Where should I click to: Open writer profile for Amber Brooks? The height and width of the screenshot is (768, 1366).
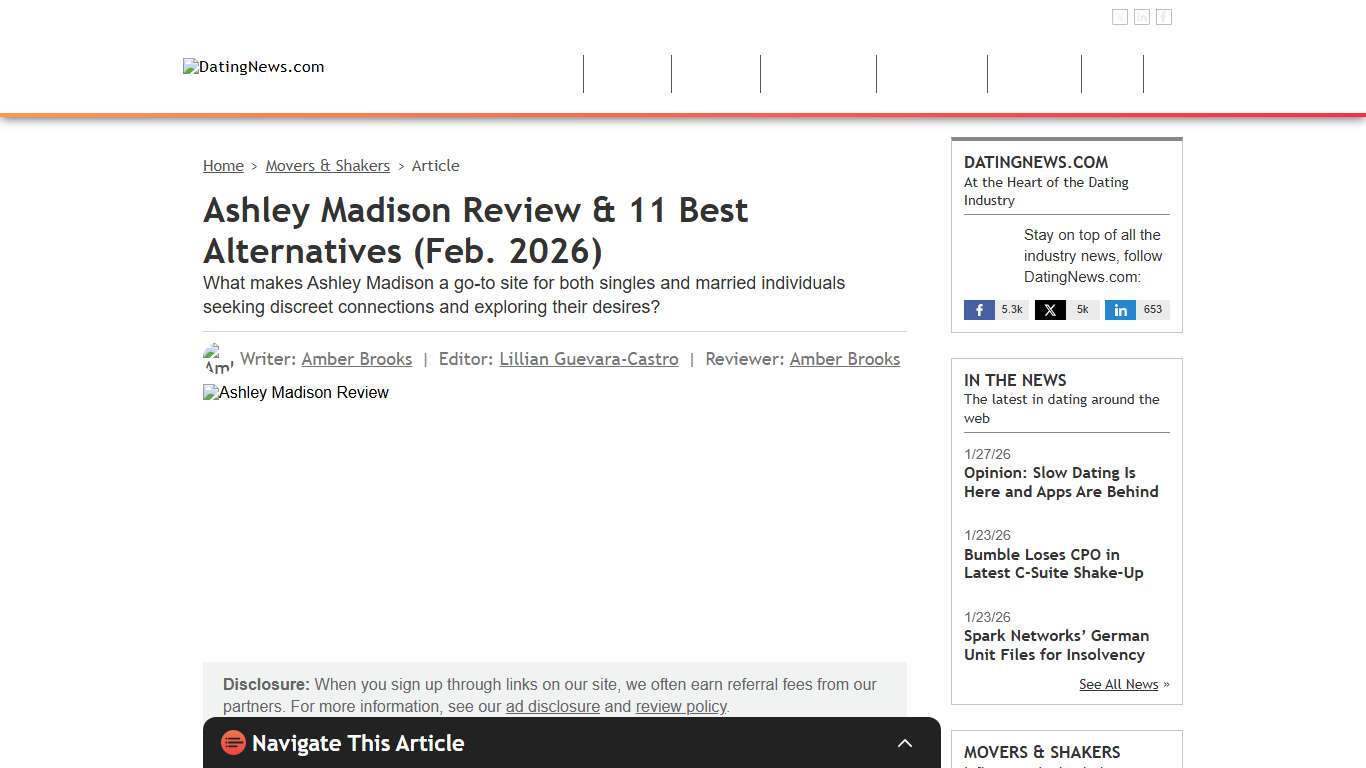pyautogui.click(x=357, y=359)
